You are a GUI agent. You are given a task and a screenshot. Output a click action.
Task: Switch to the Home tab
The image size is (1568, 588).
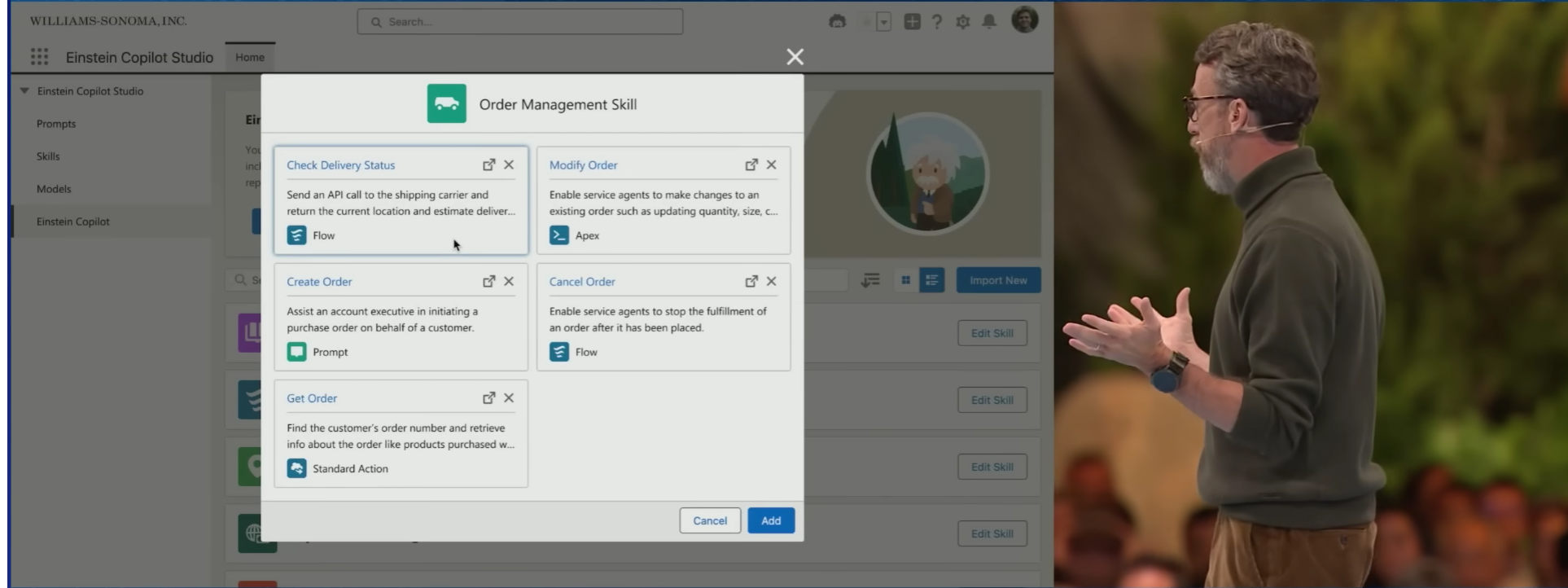[250, 57]
